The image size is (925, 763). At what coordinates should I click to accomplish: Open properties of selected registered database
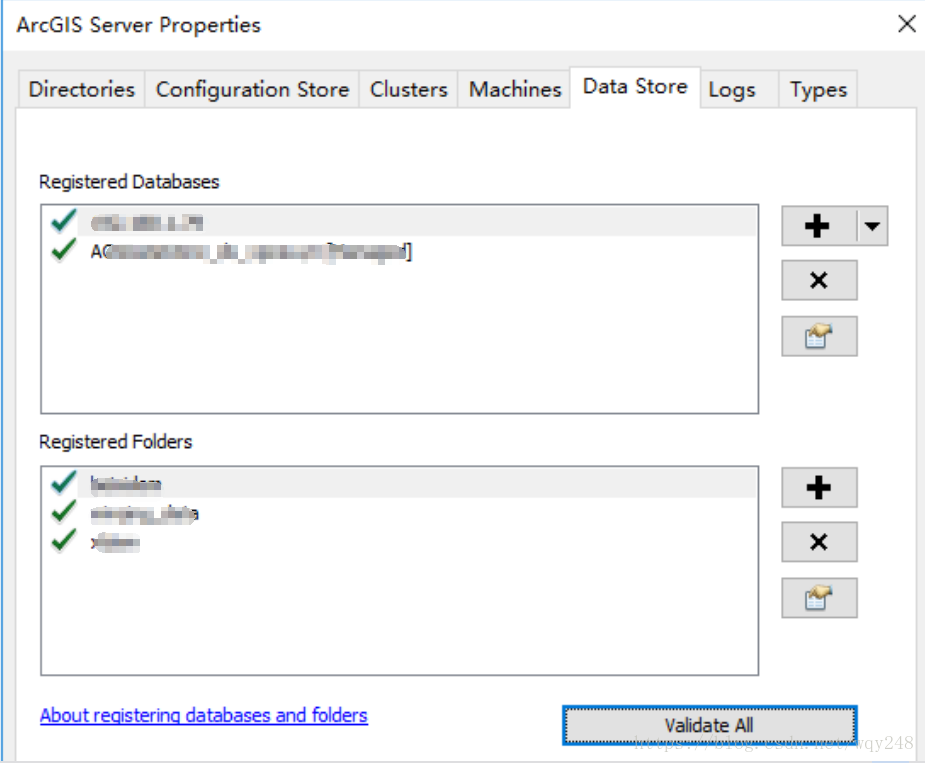[819, 336]
